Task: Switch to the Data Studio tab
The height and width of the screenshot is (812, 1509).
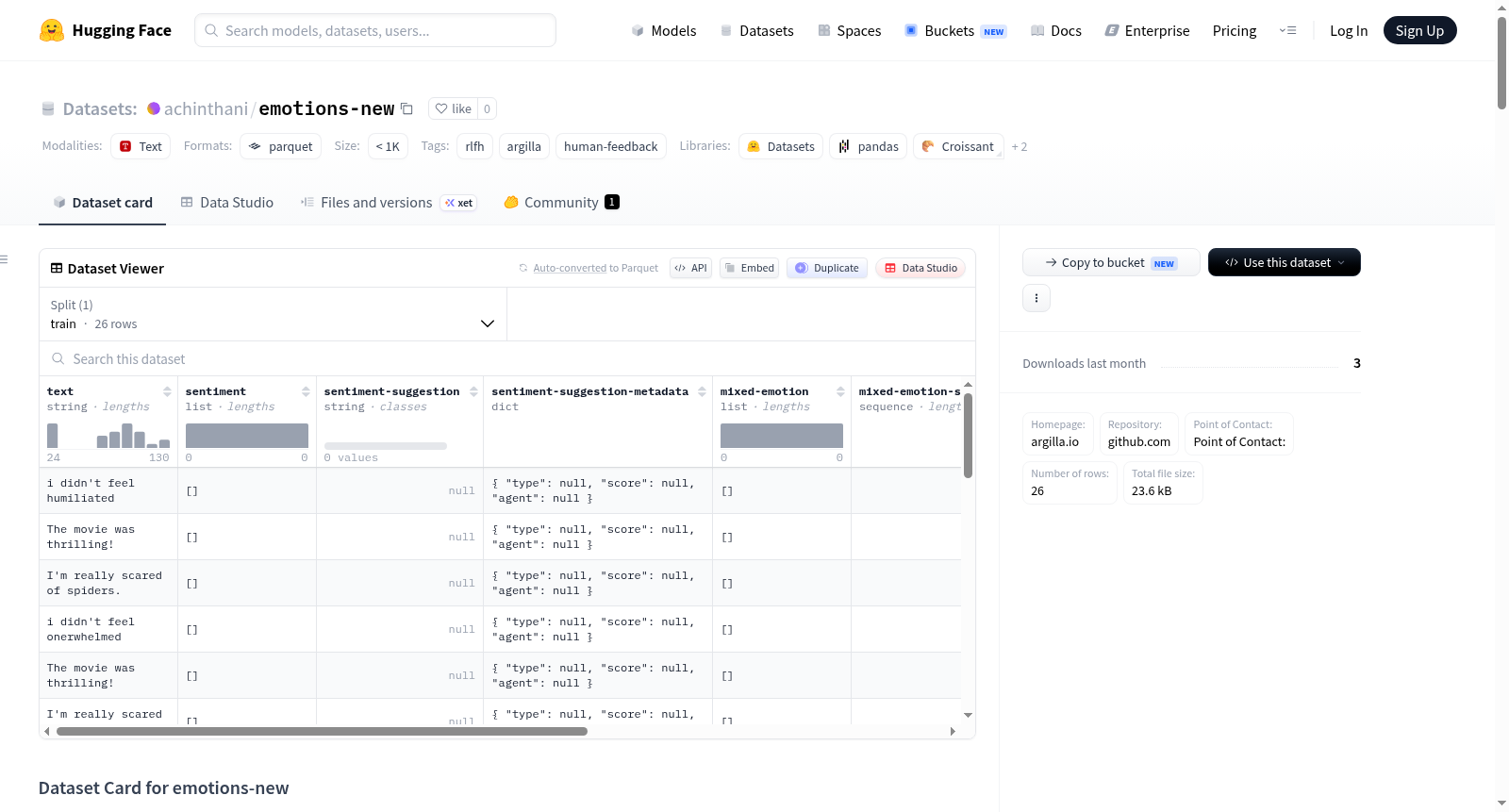Action: click(227, 202)
